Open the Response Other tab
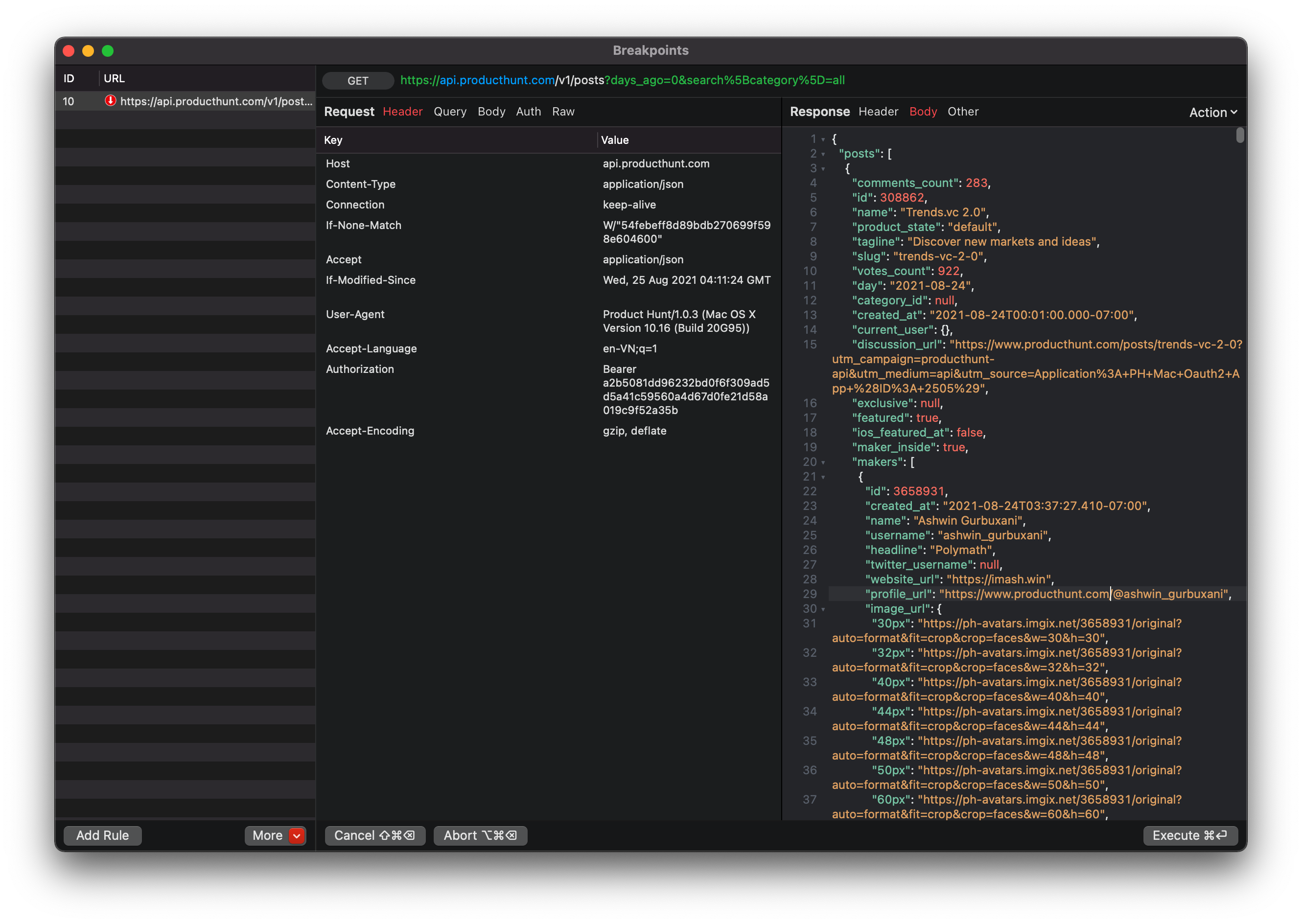This screenshot has width=1302, height=924. click(x=963, y=112)
